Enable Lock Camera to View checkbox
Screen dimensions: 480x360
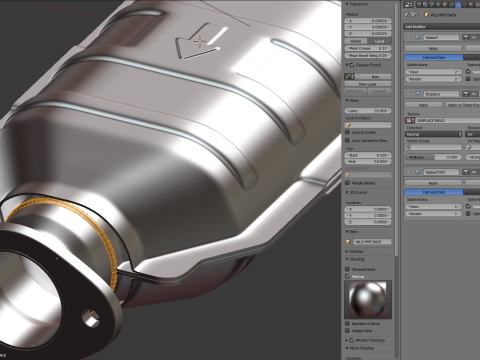(347, 140)
